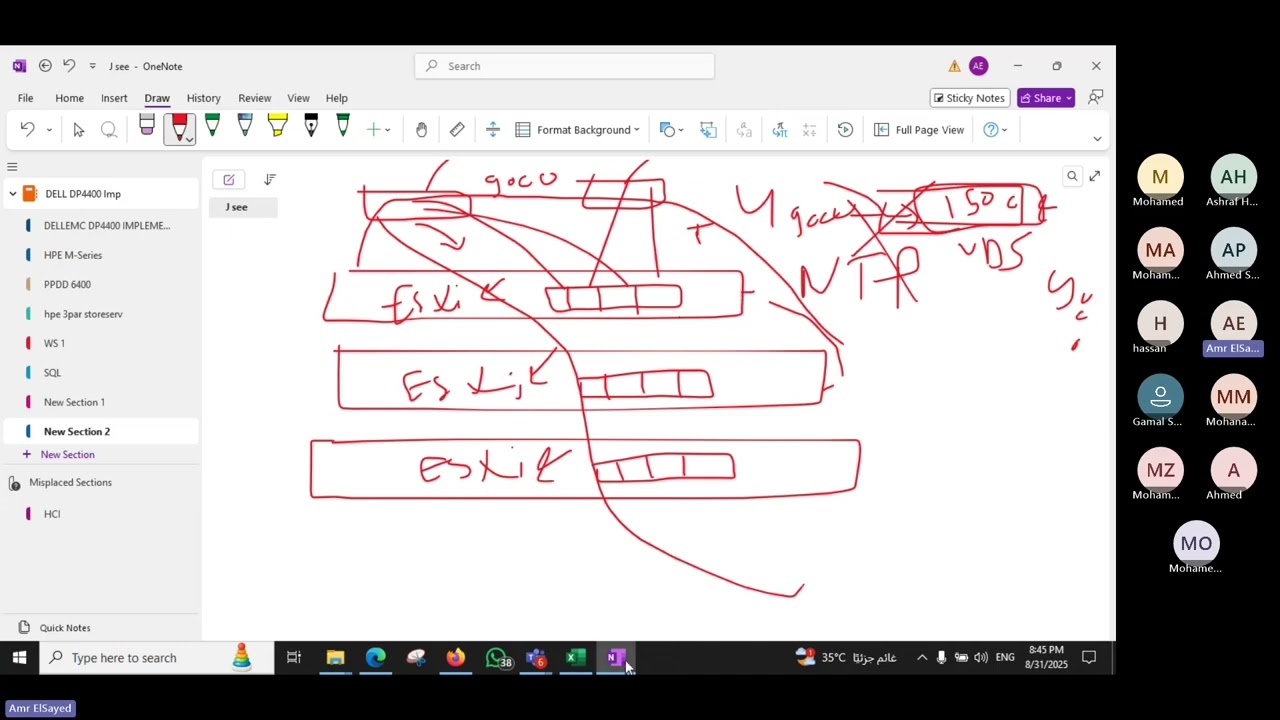This screenshot has width=1280, height=720.
Task: Open Quick Notes at the bottom
Action: click(65, 628)
